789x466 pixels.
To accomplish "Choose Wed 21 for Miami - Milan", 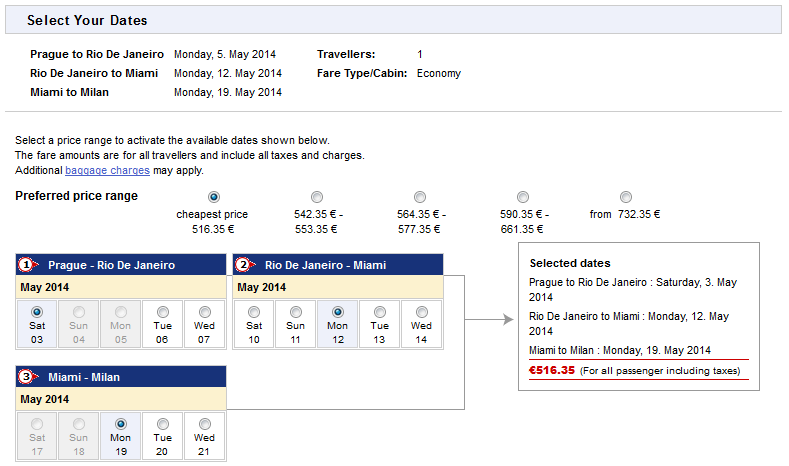I will [204, 424].
